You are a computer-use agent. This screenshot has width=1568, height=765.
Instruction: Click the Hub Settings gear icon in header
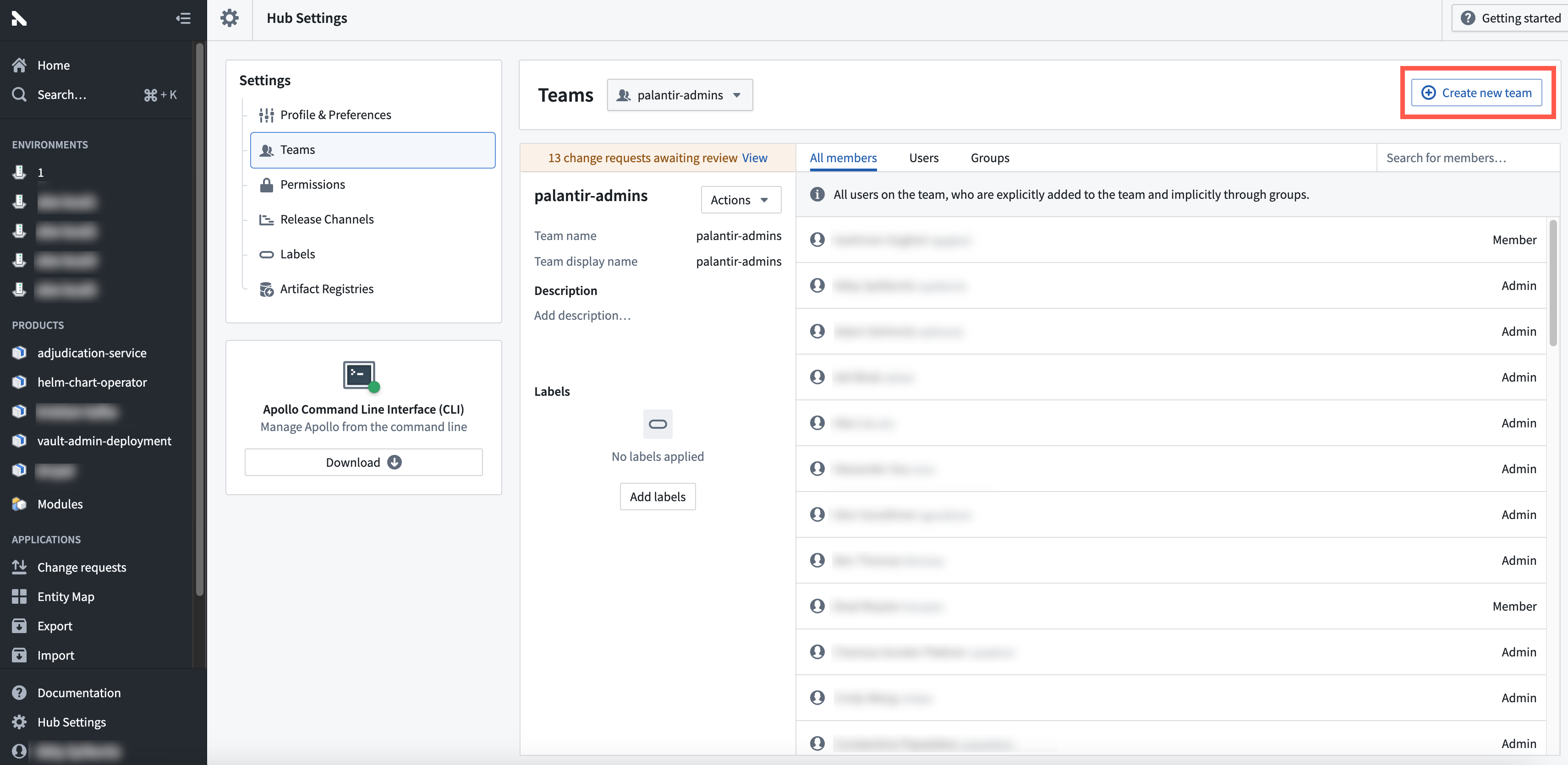(230, 18)
